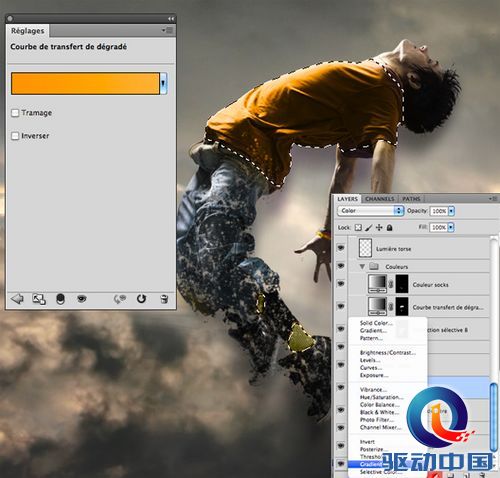The image size is (500, 478).
Task: Click the lock transparent pixels icon
Action: pyautogui.click(x=358, y=228)
